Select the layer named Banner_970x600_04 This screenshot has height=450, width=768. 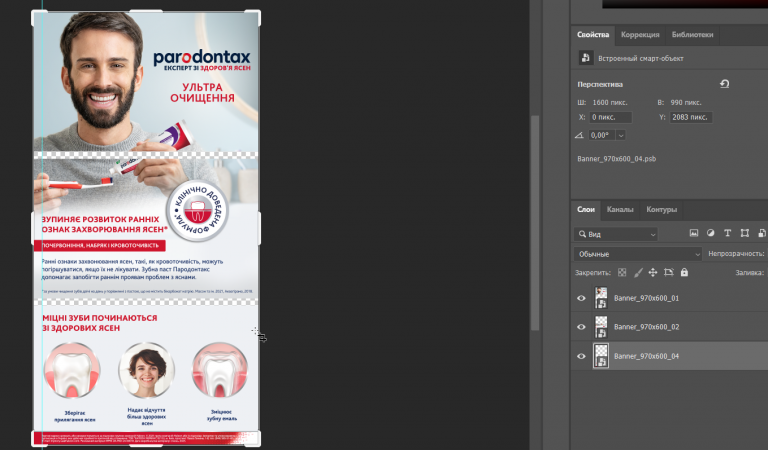[647, 356]
